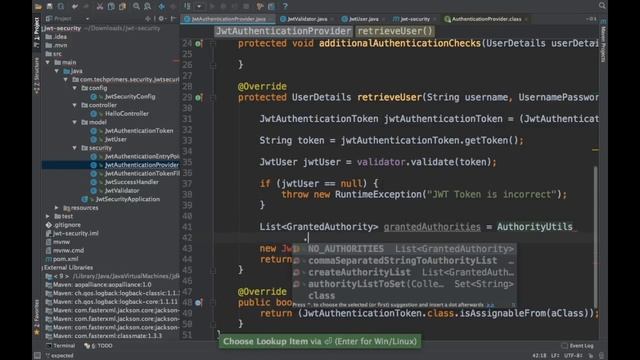Open JwtUser class in project tree
640x360 pixels.
(116, 140)
